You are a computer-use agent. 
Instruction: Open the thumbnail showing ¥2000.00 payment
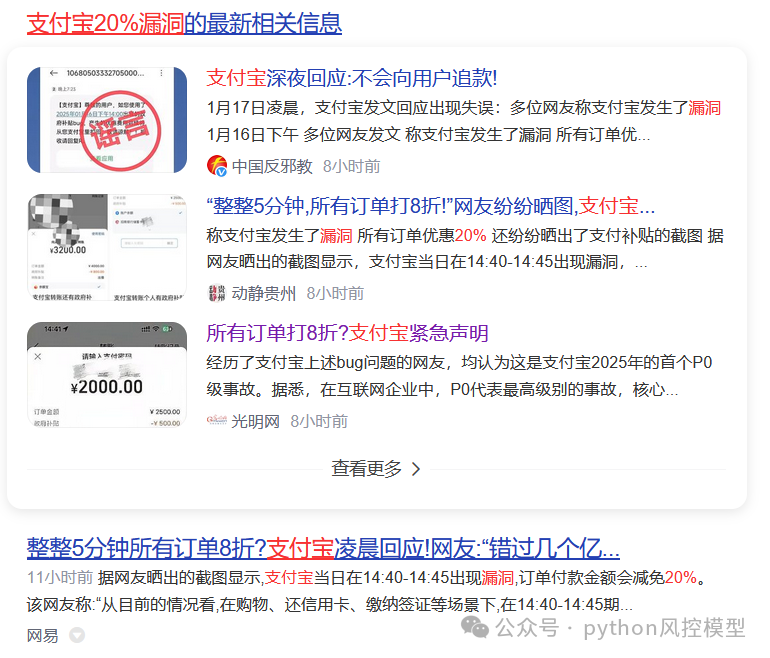click(107, 375)
